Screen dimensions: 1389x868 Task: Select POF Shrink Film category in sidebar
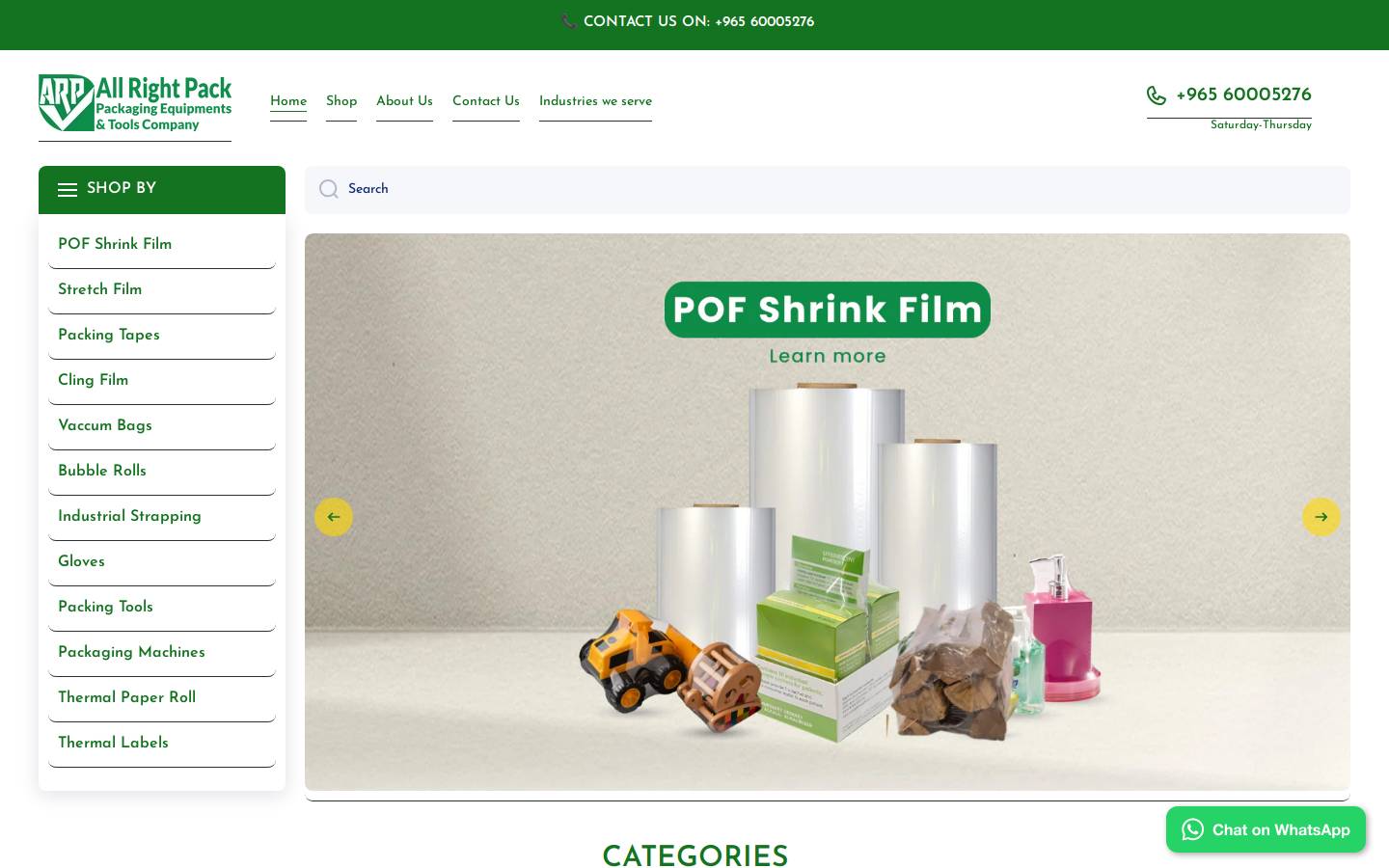(162, 245)
